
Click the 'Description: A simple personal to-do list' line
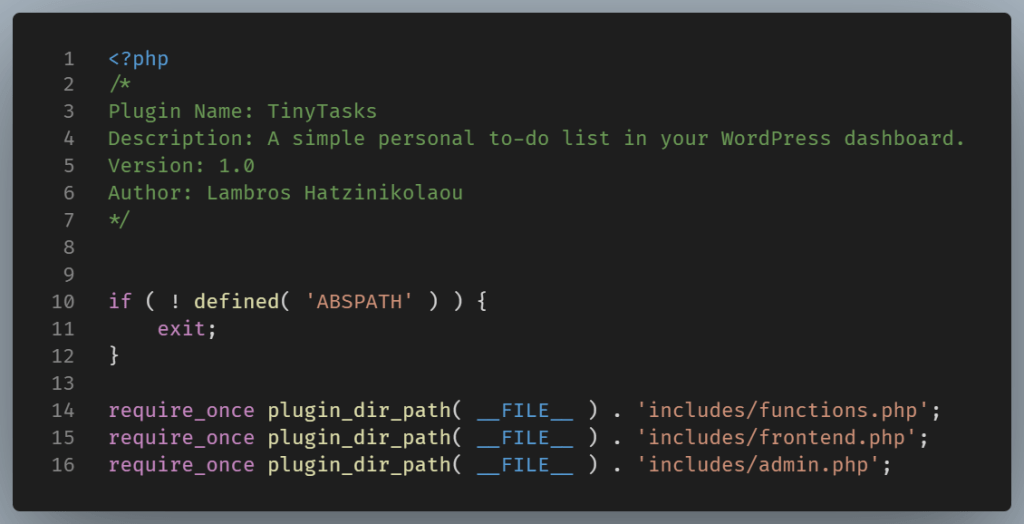point(537,139)
